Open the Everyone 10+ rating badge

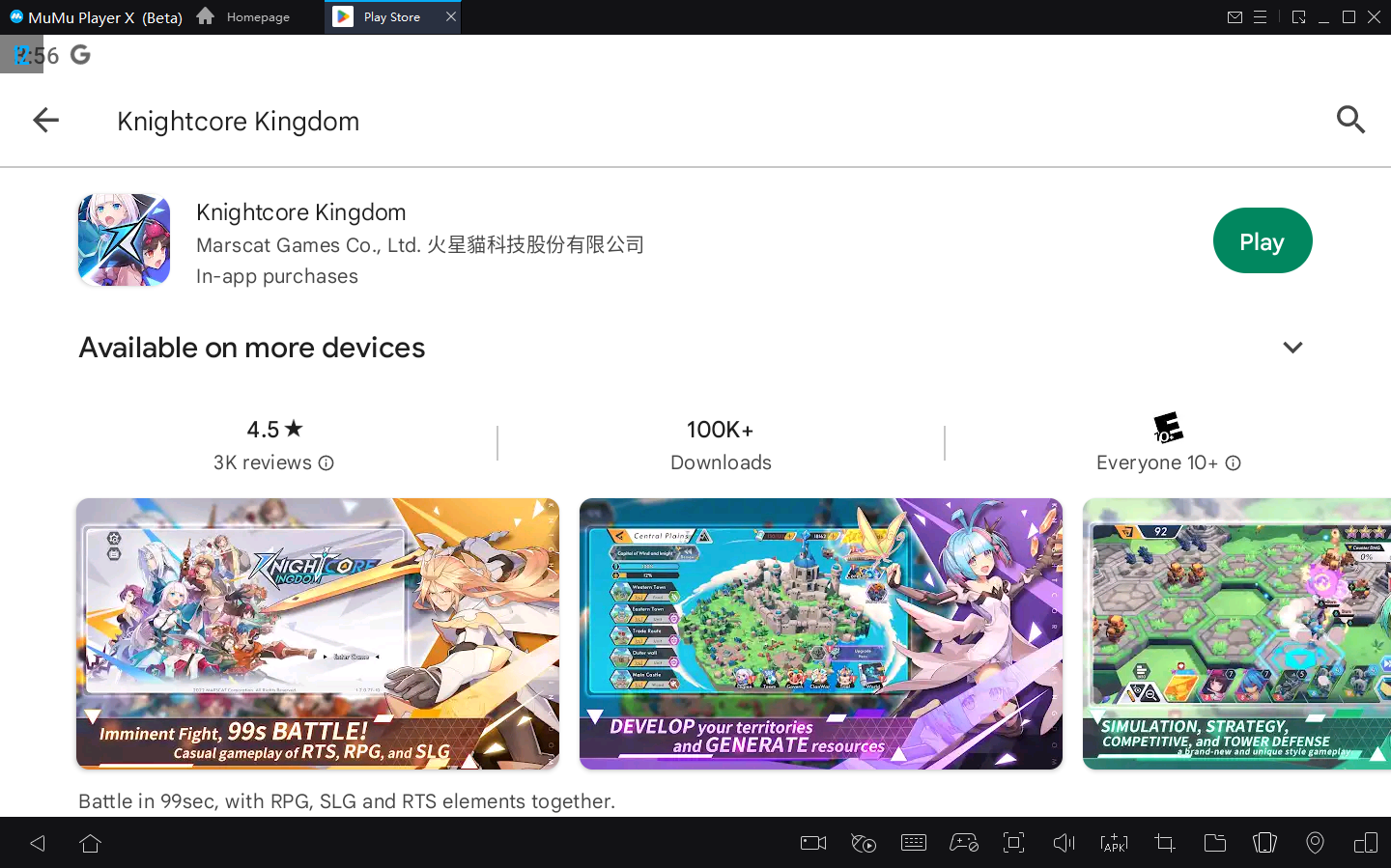pyautogui.click(x=1168, y=428)
